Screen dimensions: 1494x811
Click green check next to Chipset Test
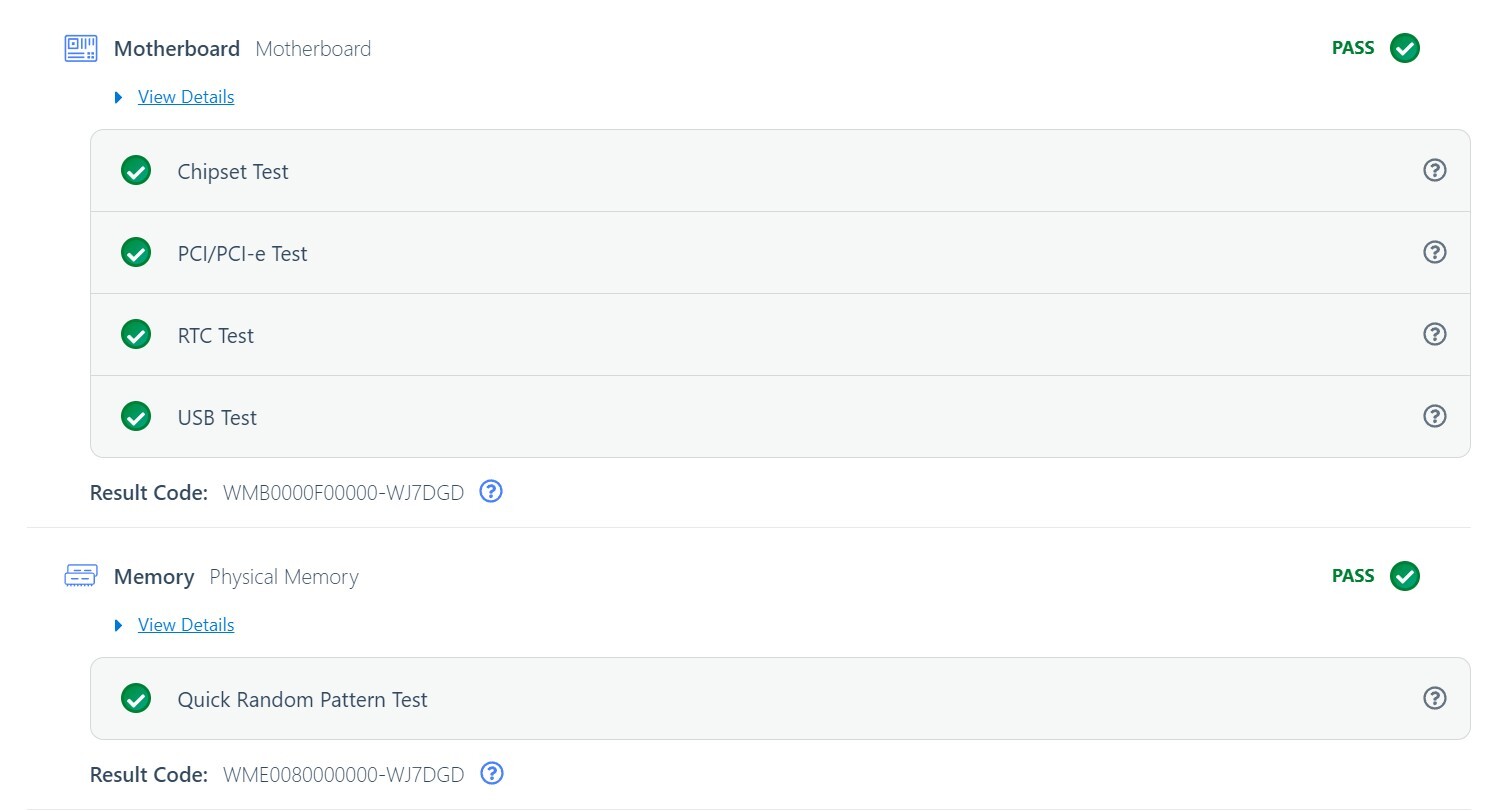pyautogui.click(x=136, y=171)
